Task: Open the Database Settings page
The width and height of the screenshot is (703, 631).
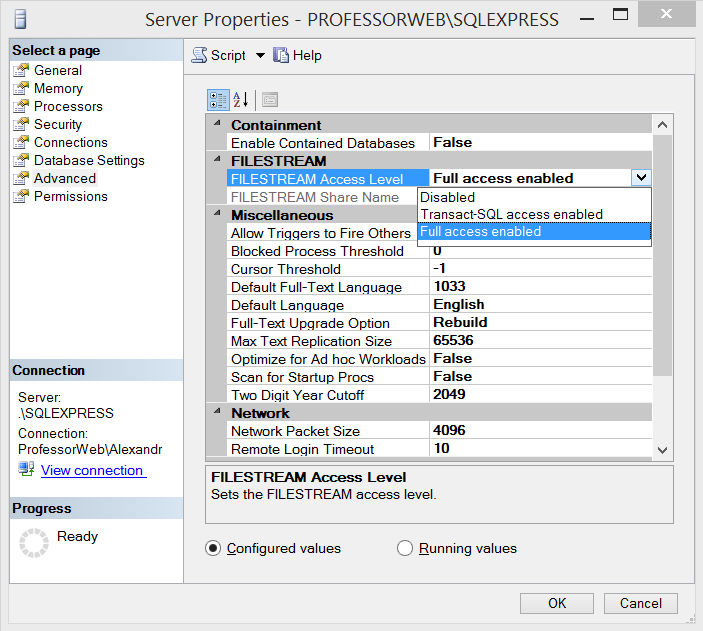Action: pyautogui.click(x=89, y=160)
